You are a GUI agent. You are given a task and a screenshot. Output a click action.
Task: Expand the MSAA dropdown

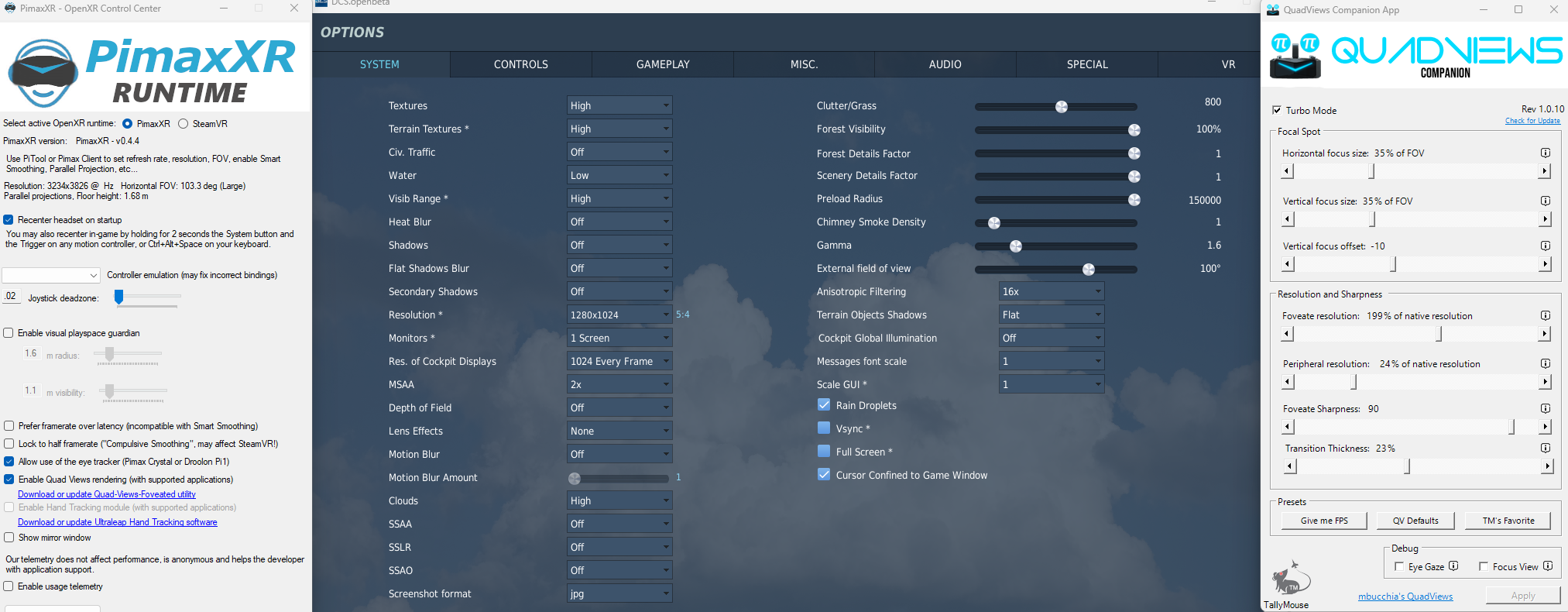(x=619, y=384)
